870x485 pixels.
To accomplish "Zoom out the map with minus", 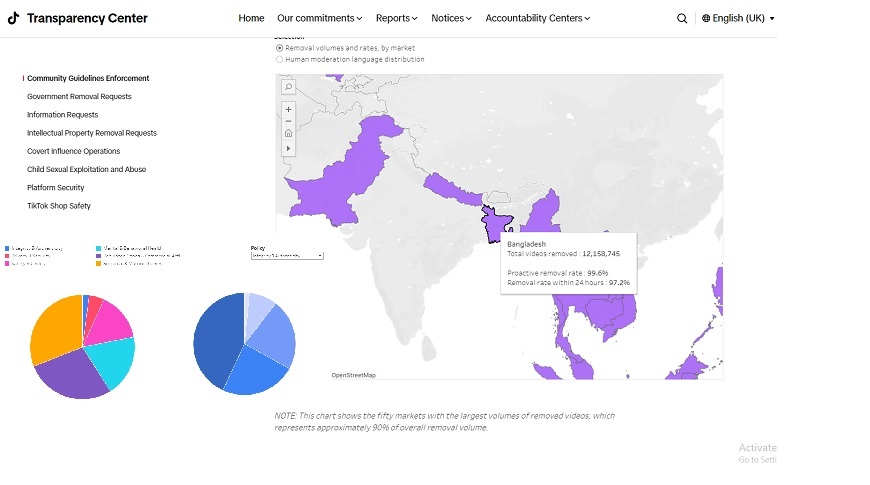I will (x=288, y=121).
